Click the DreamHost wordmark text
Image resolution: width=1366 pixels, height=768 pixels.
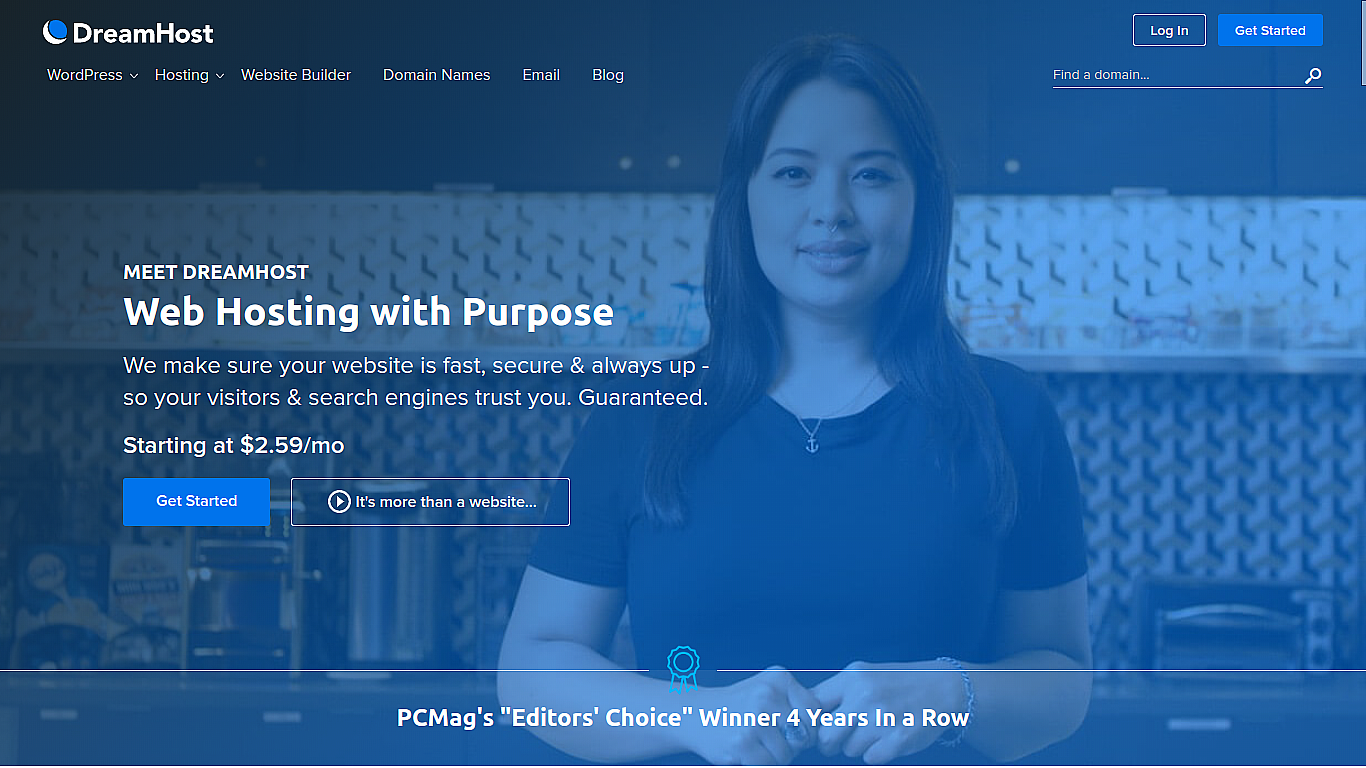coord(143,33)
